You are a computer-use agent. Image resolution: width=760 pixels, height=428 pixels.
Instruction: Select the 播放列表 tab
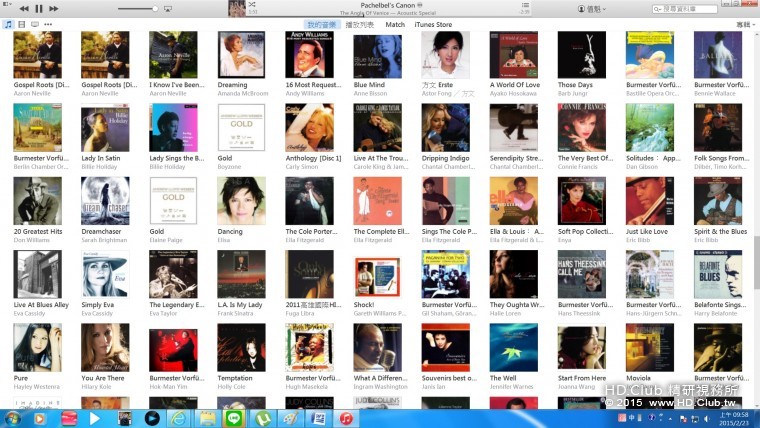(x=360, y=24)
